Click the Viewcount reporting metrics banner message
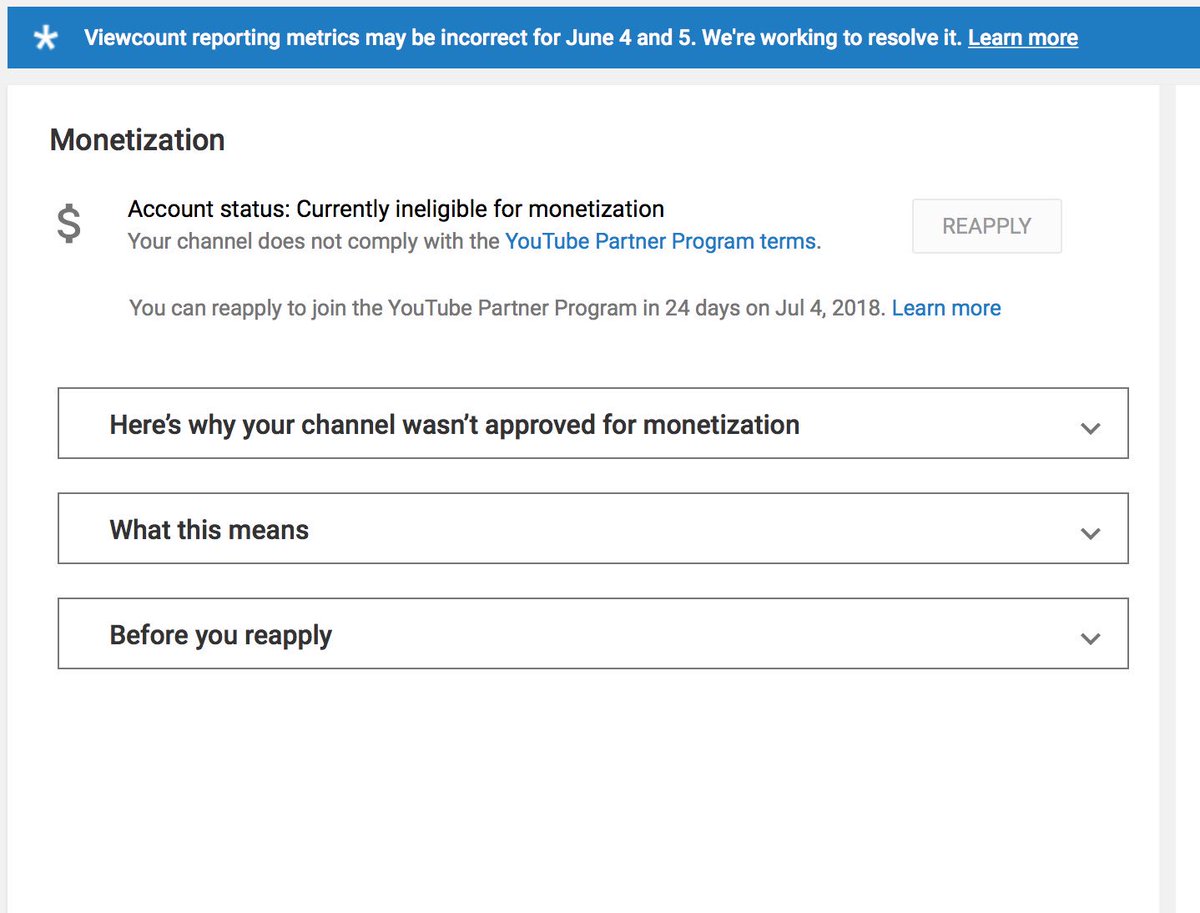Viewport: 1200px width, 913px height. click(524, 38)
